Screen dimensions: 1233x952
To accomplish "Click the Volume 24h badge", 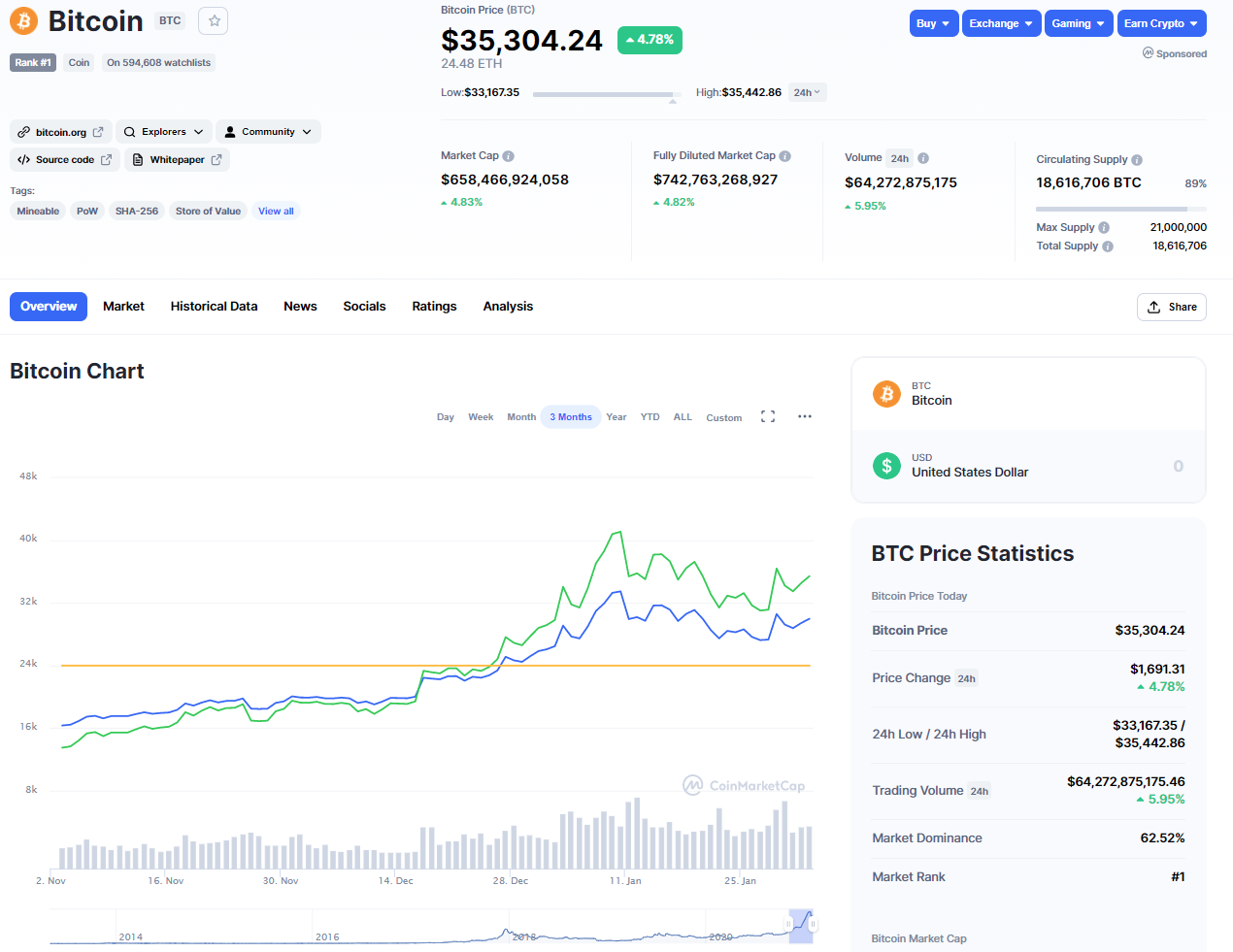I will [900, 158].
